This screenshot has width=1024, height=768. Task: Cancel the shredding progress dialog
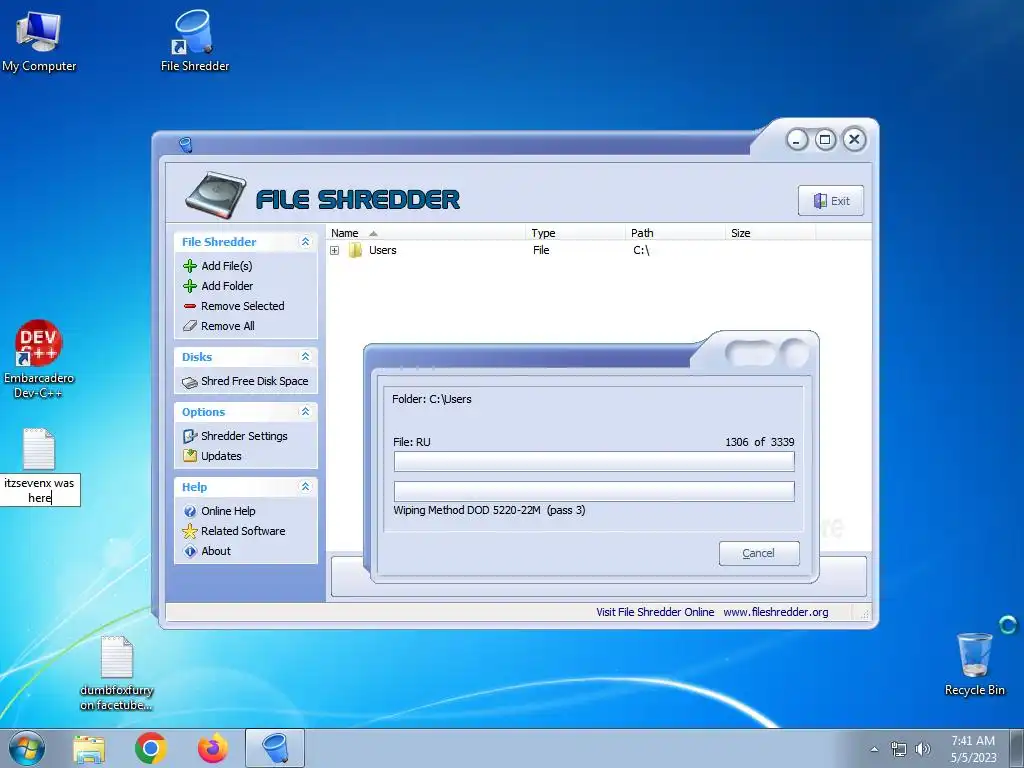759,553
